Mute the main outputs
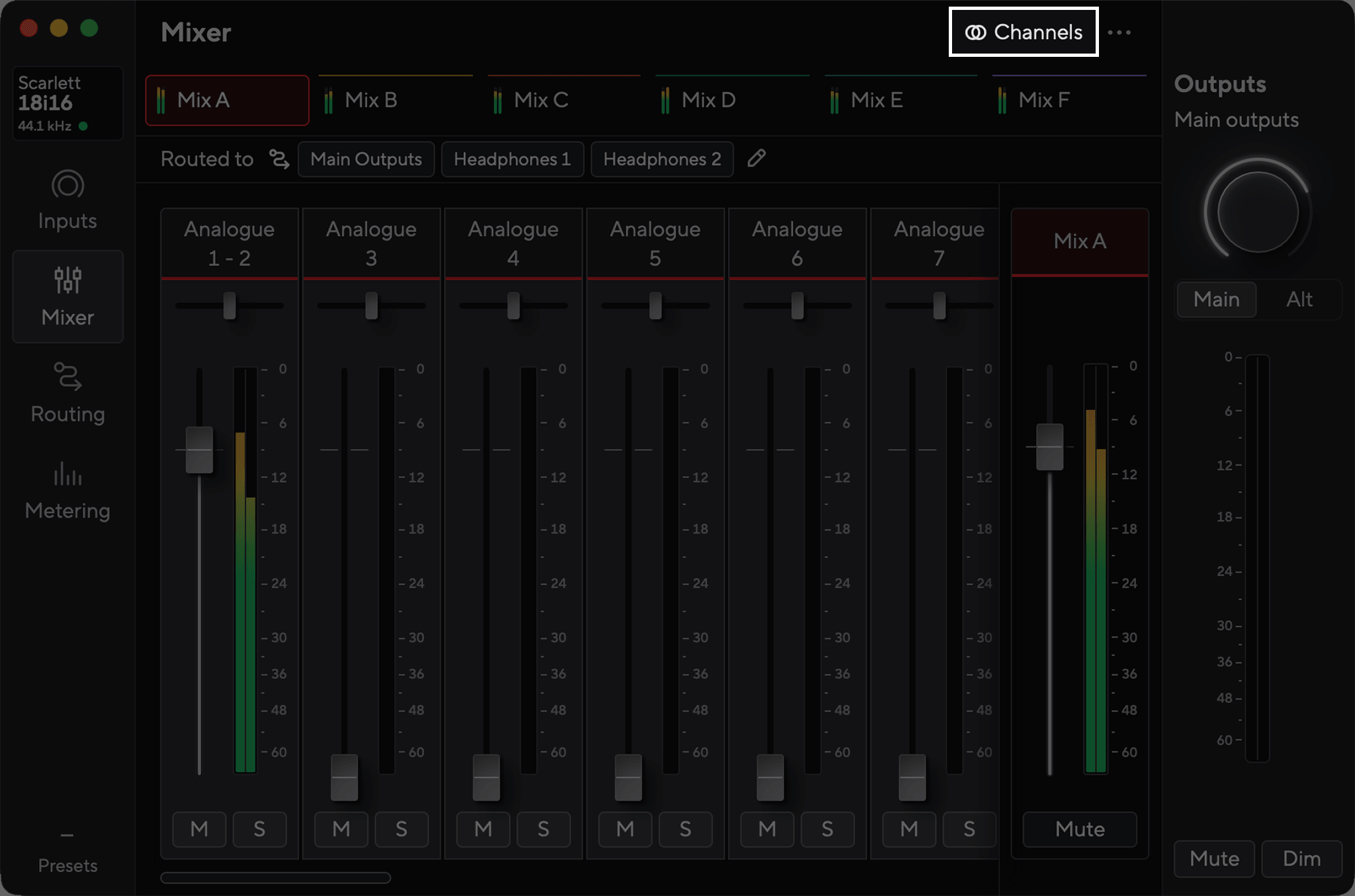Screen dimensions: 1355x896 tap(1214, 858)
